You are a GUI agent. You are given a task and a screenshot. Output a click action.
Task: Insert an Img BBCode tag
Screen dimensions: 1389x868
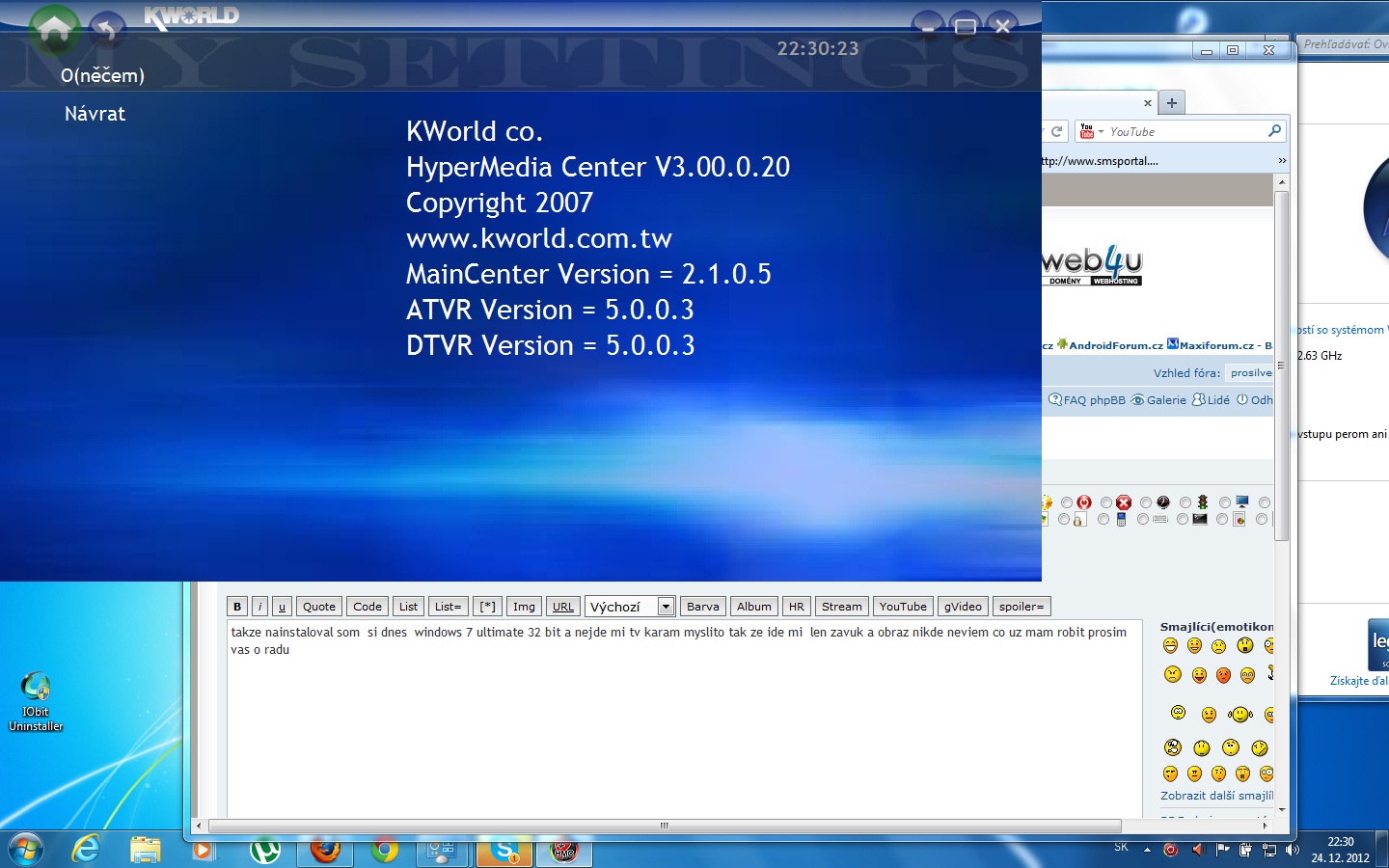(x=524, y=607)
